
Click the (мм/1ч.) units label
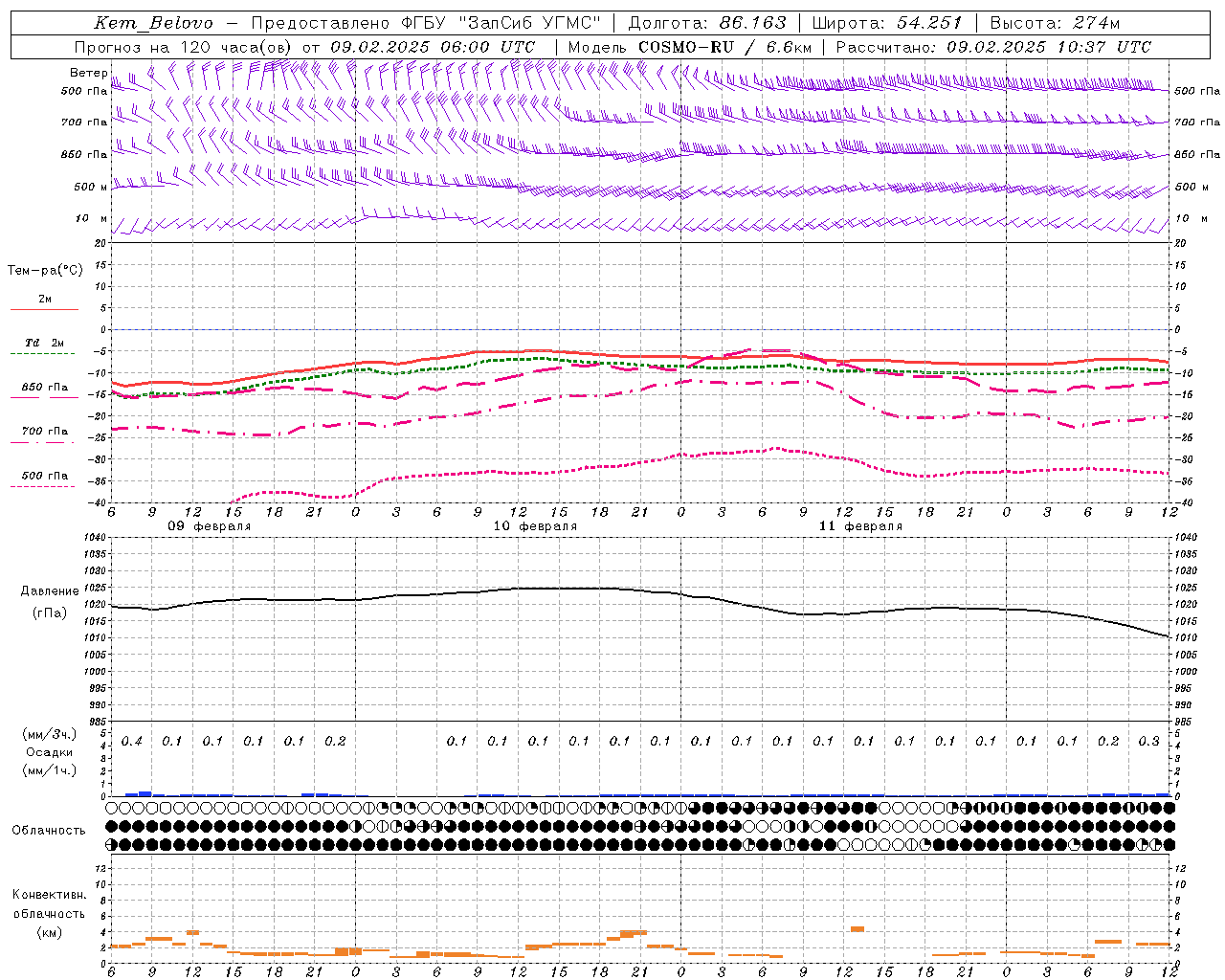click(x=49, y=770)
